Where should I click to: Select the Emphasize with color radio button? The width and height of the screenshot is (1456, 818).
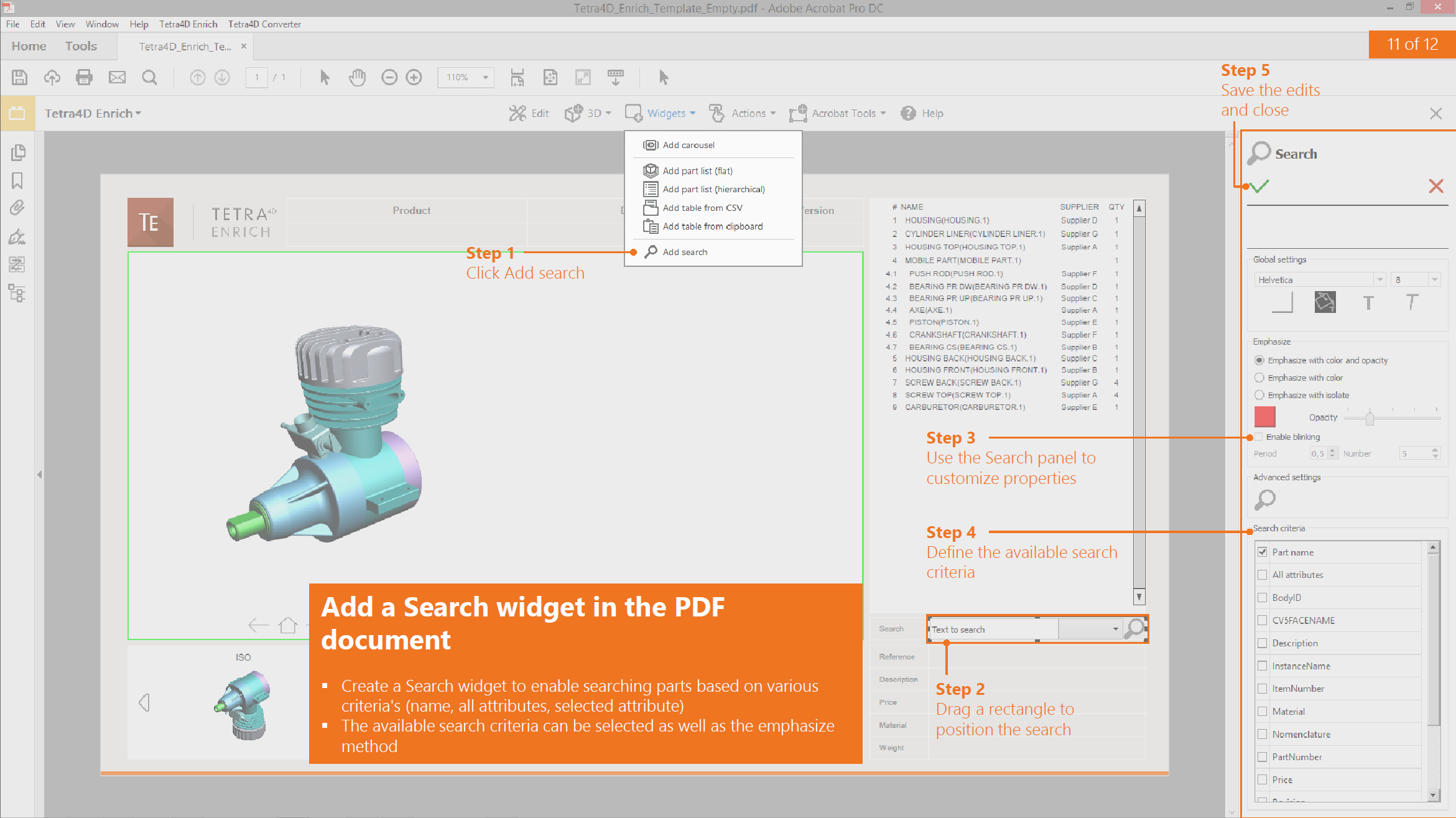click(1259, 378)
